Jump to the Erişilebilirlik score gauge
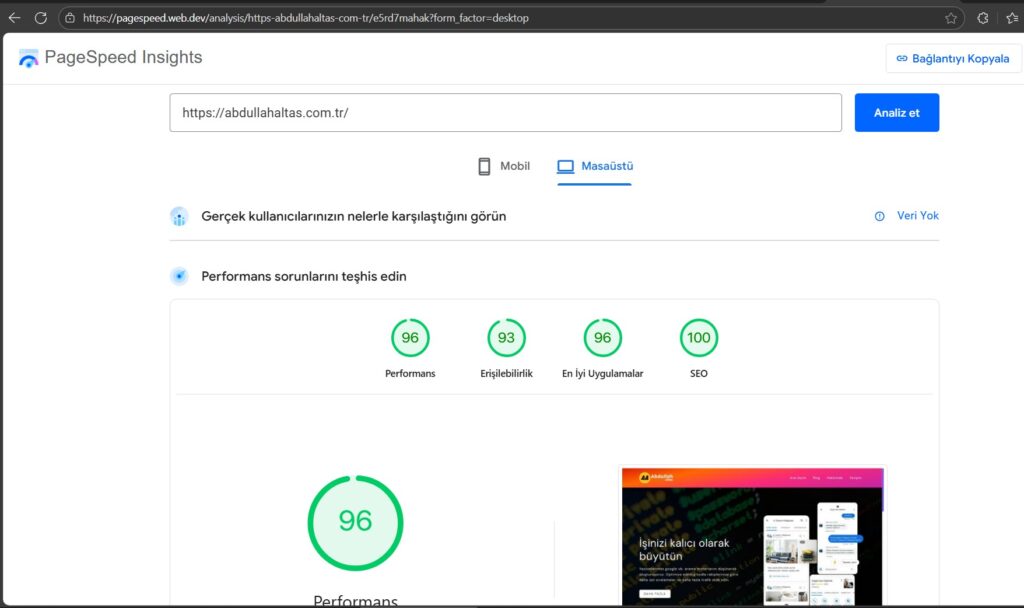This screenshot has height=608, width=1024. (x=506, y=338)
